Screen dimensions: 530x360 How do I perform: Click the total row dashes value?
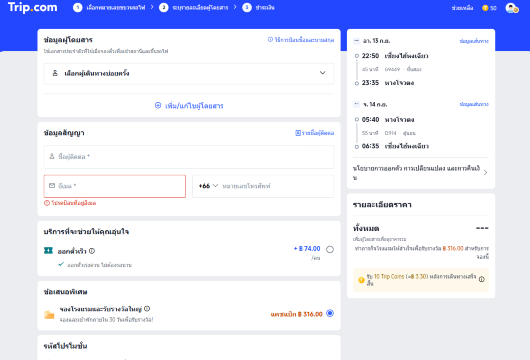pyautogui.click(x=482, y=228)
